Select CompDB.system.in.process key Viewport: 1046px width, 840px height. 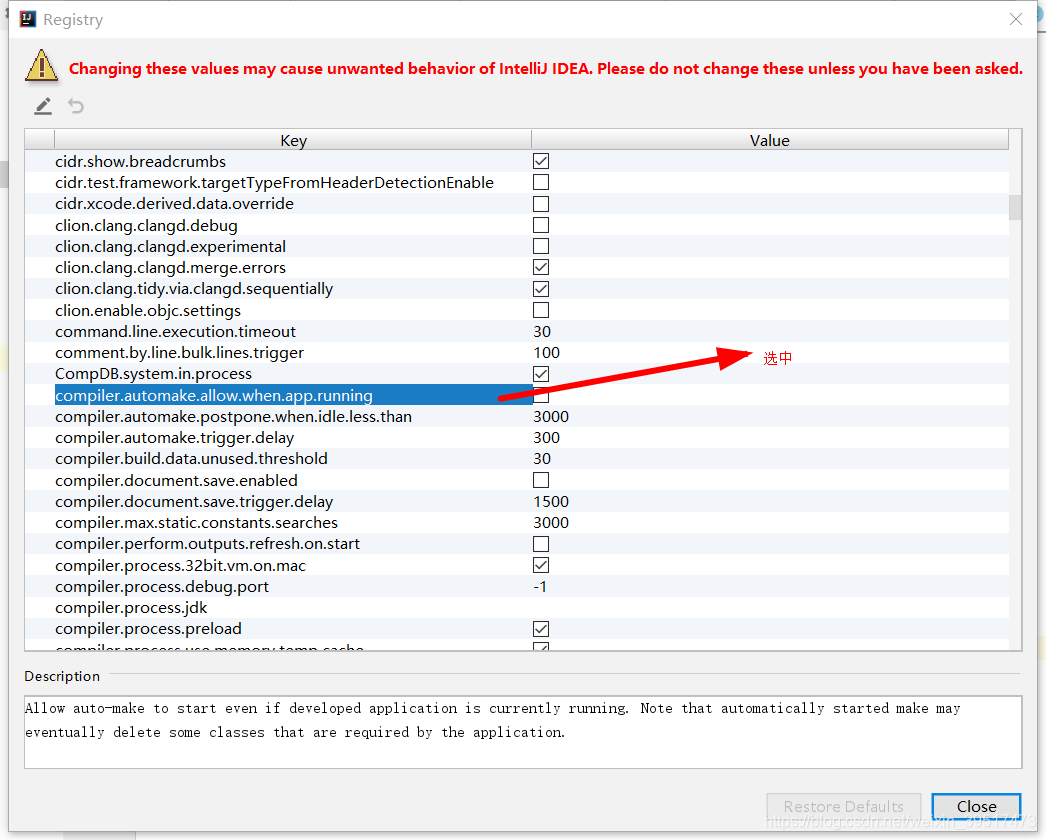[x=153, y=374]
